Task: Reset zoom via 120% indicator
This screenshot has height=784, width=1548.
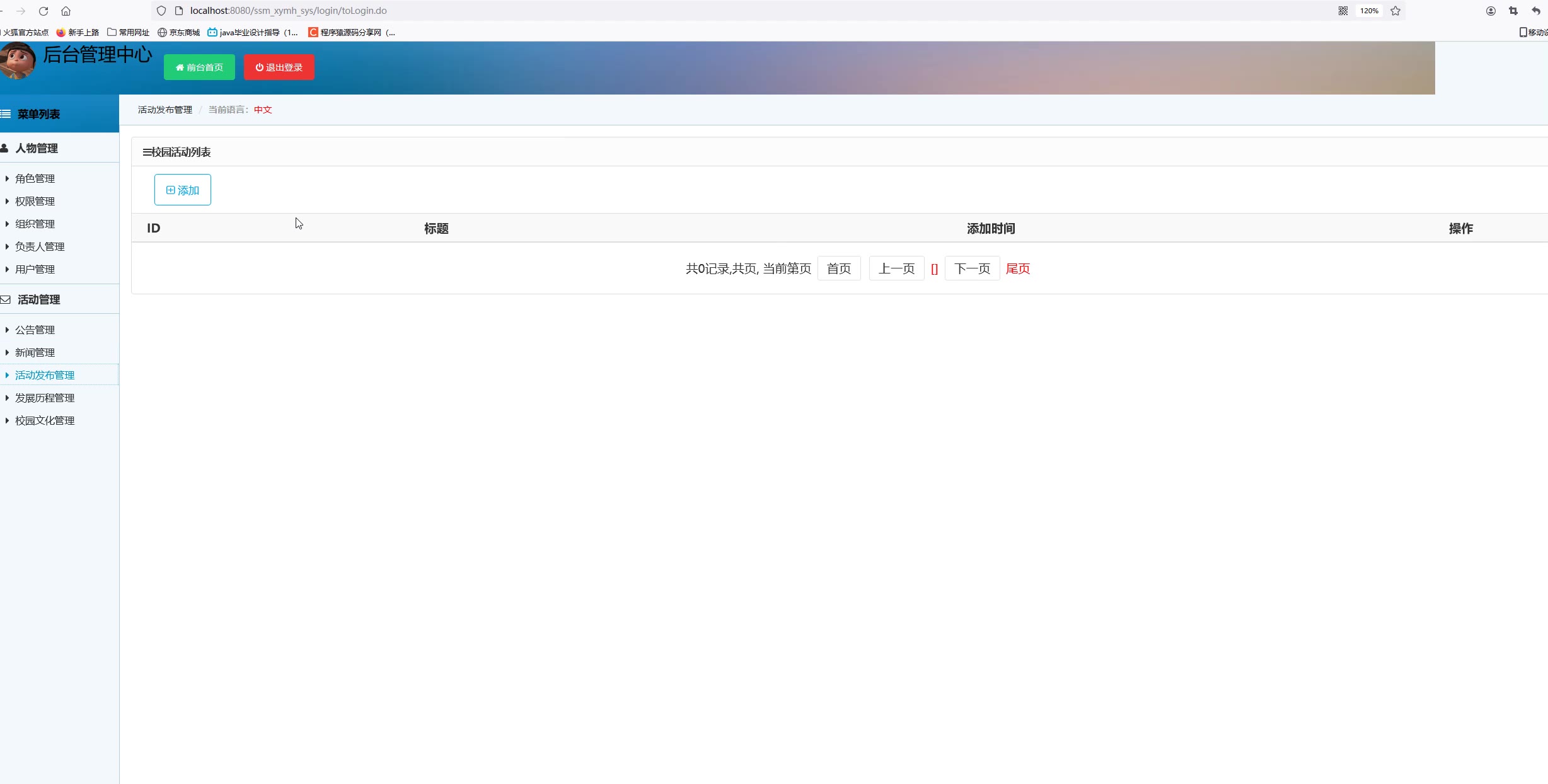Action: 1369,11
